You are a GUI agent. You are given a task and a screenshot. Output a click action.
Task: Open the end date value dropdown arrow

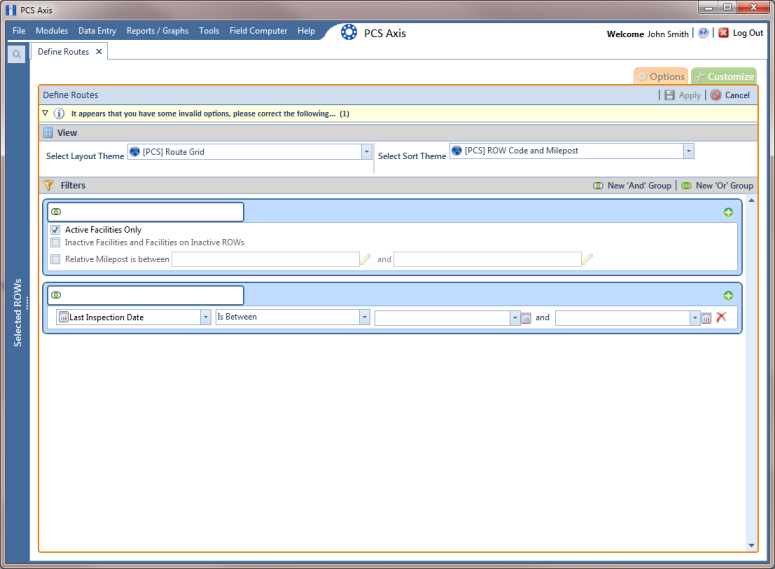[x=695, y=318]
